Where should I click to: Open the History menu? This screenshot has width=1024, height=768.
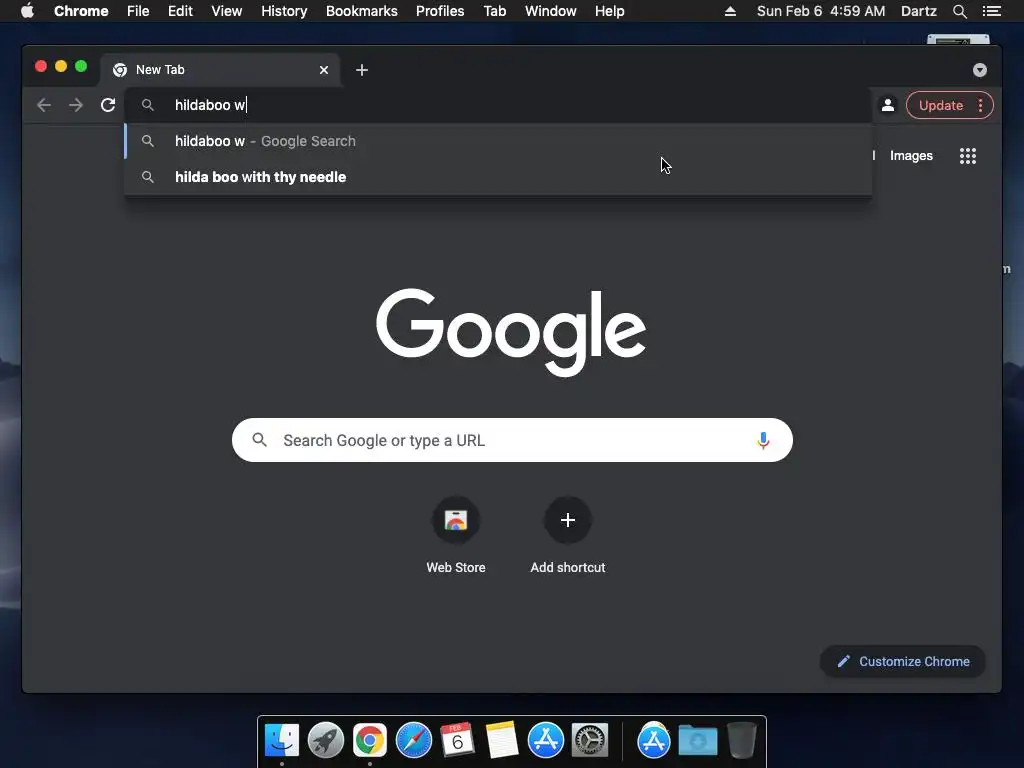click(x=284, y=11)
